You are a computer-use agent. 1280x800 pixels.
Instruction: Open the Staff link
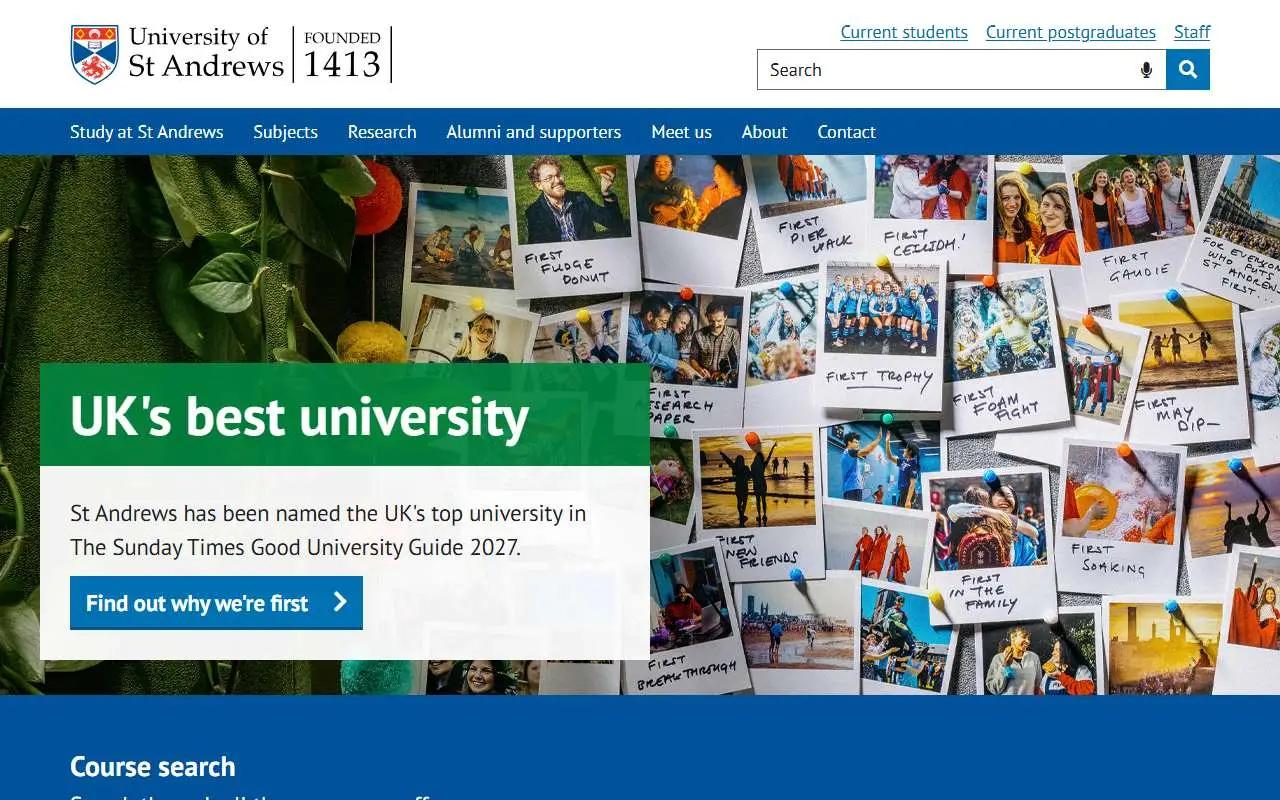coord(1192,32)
